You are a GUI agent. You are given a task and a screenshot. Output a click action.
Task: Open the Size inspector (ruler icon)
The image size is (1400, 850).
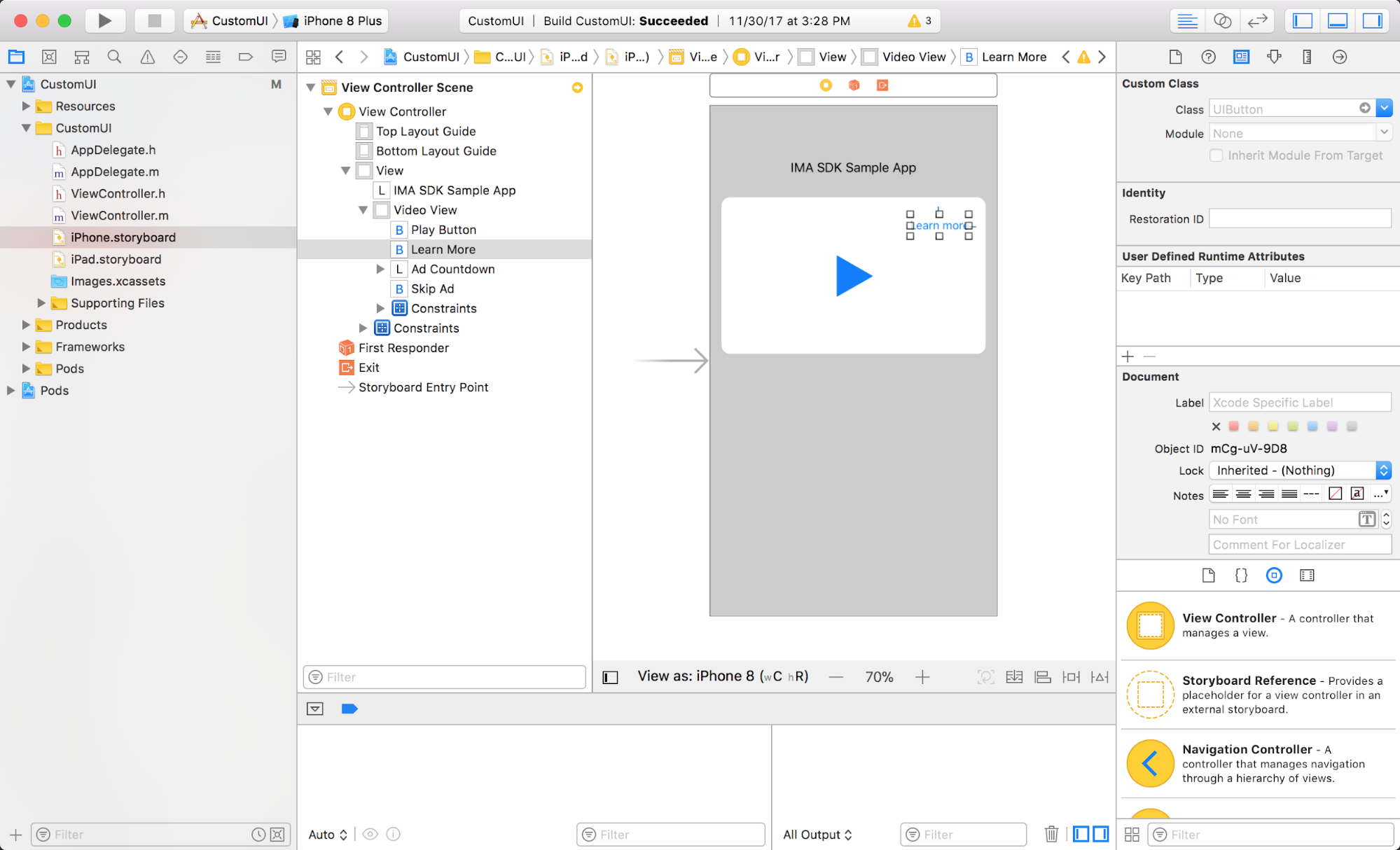(x=1307, y=57)
